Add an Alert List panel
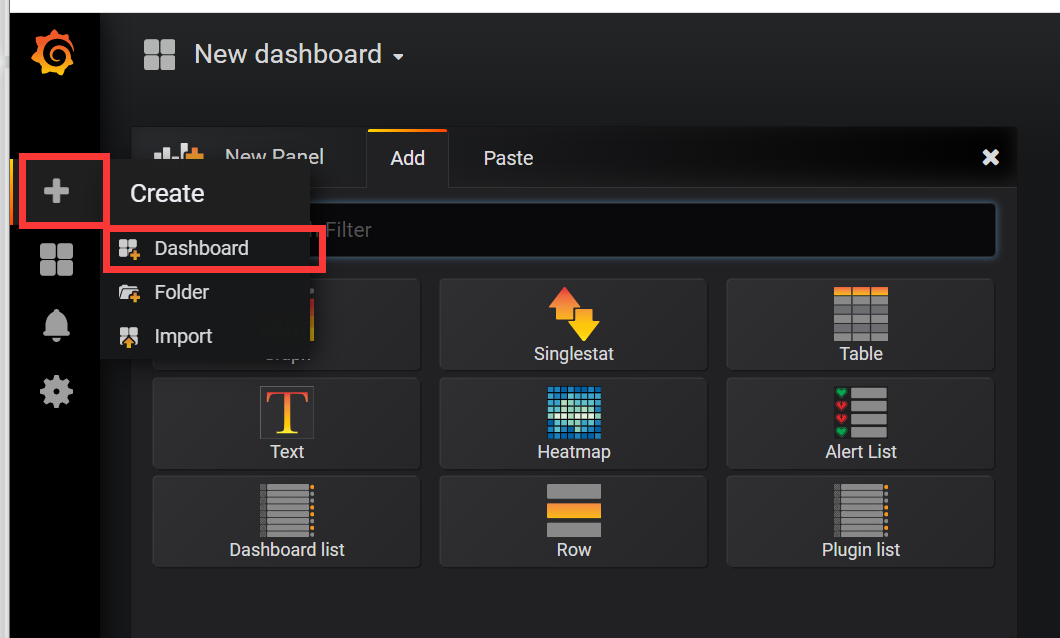Screen dimensions: 1060x638 point(861,423)
